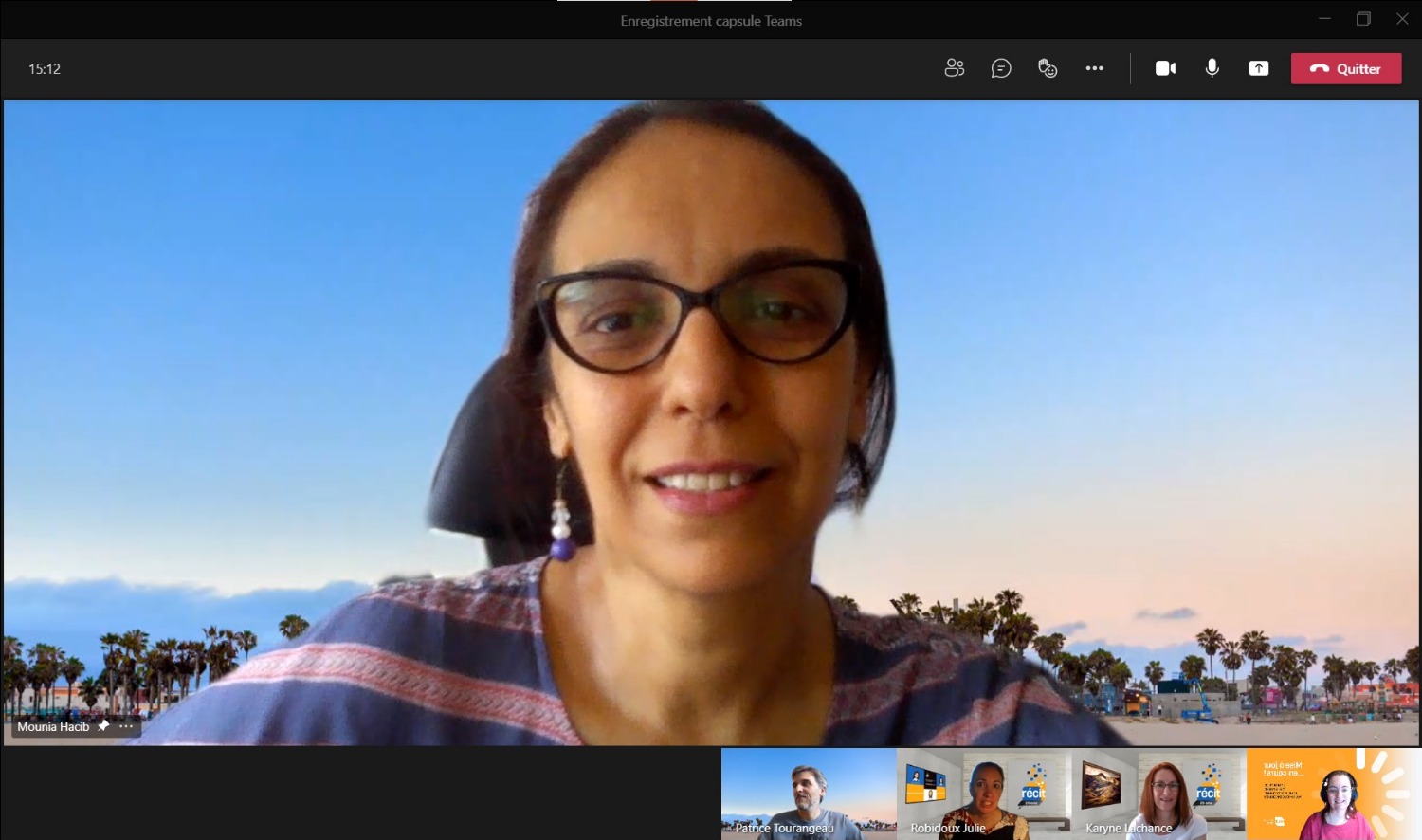Open the reactions and raise hand menu
Viewport: 1422px width, 840px height.
point(1048,68)
